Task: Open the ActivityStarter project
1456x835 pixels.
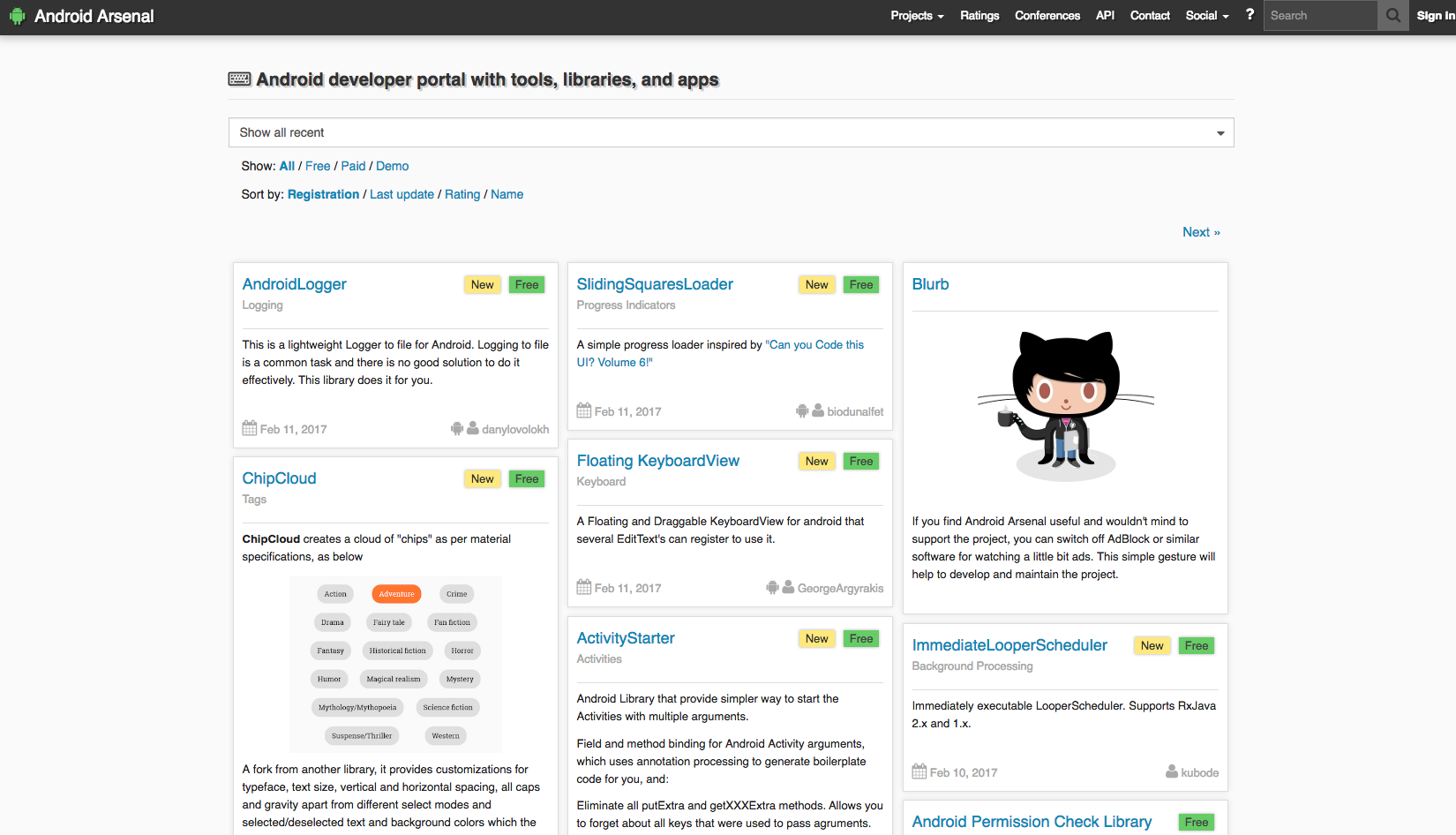Action: click(626, 638)
